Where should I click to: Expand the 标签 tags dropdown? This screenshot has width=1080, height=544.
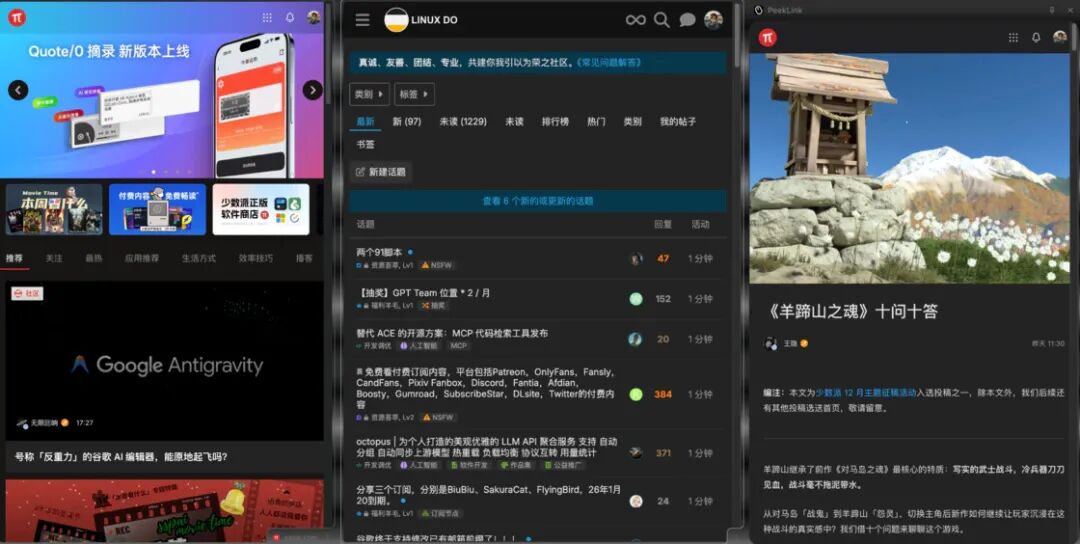[414, 94]
